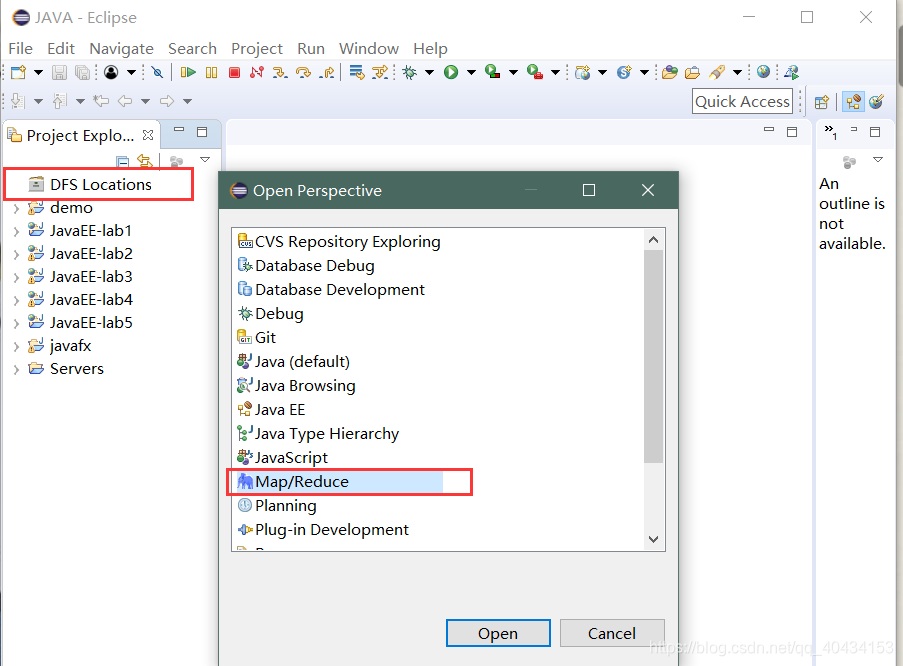Screen dimensions: 903x666
Task: Select the Java EE perspective button
Action: pyautogui.click(x=853, y=102)
